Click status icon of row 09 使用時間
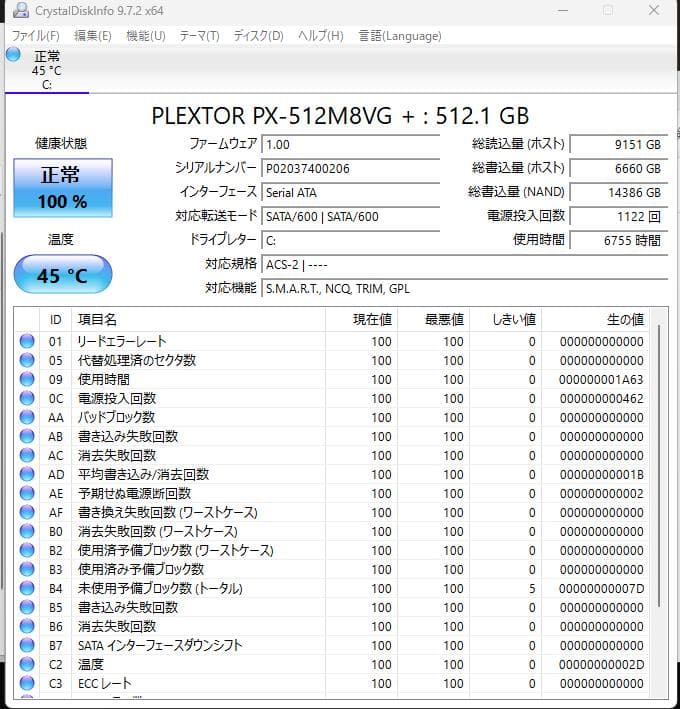The width and height of the screenshot is (680, 709). 27,379
